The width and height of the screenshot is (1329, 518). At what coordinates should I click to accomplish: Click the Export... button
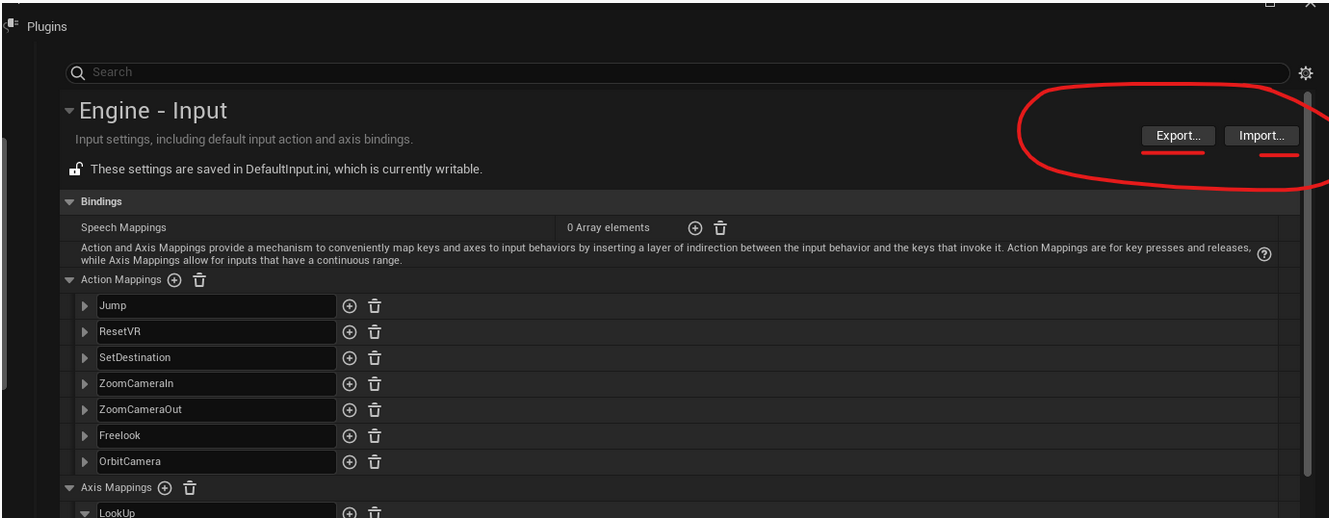(x=1178, y=136)
